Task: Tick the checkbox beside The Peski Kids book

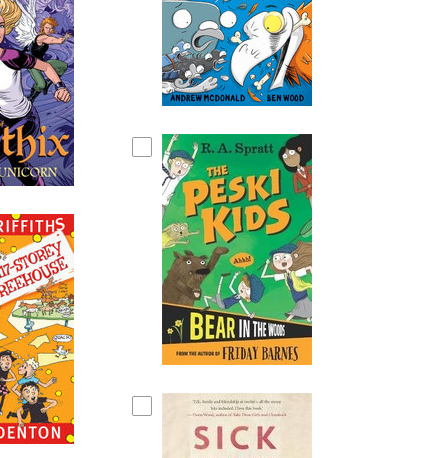Action: [x=142, y=147]
